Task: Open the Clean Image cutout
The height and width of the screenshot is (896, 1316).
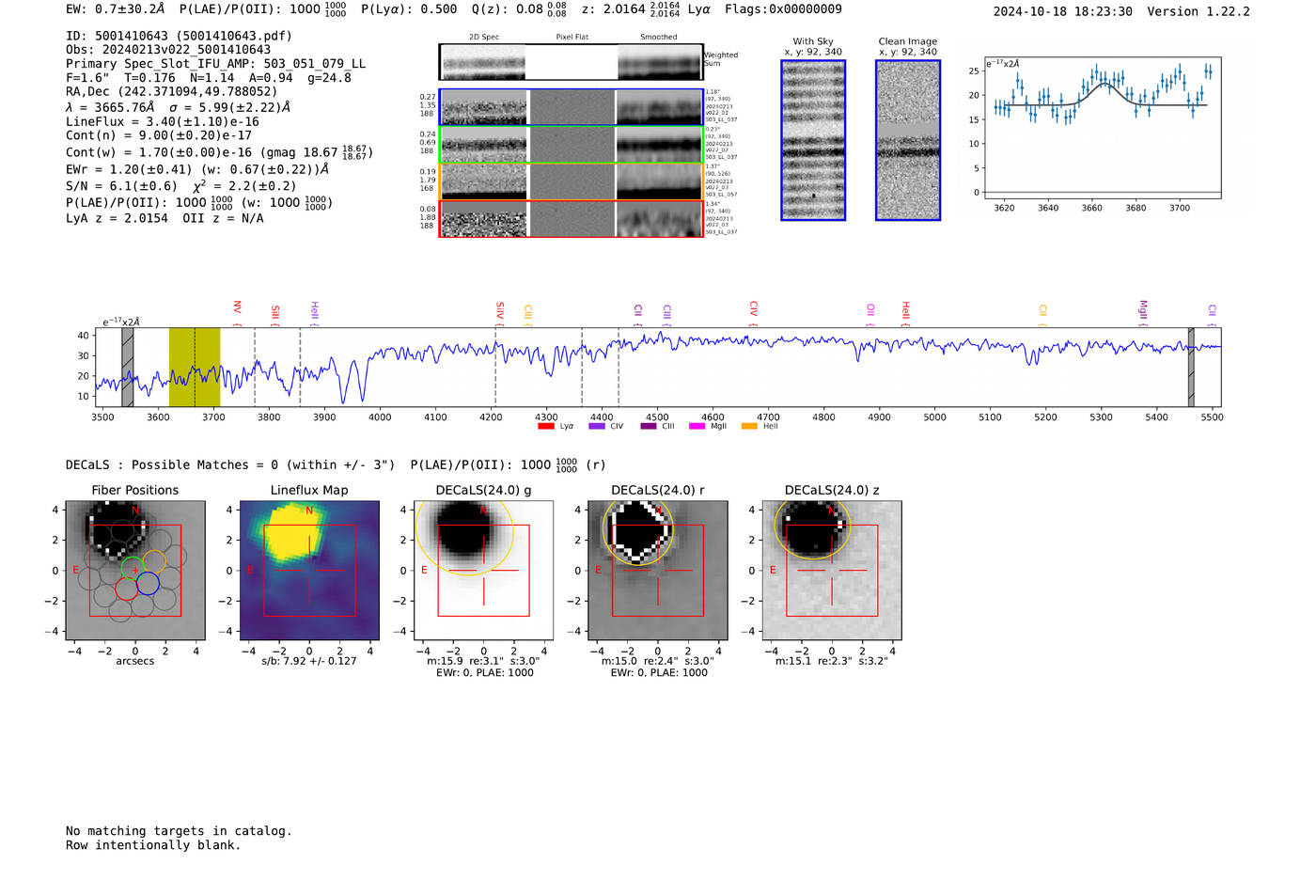Action: (x=908, y=140)
